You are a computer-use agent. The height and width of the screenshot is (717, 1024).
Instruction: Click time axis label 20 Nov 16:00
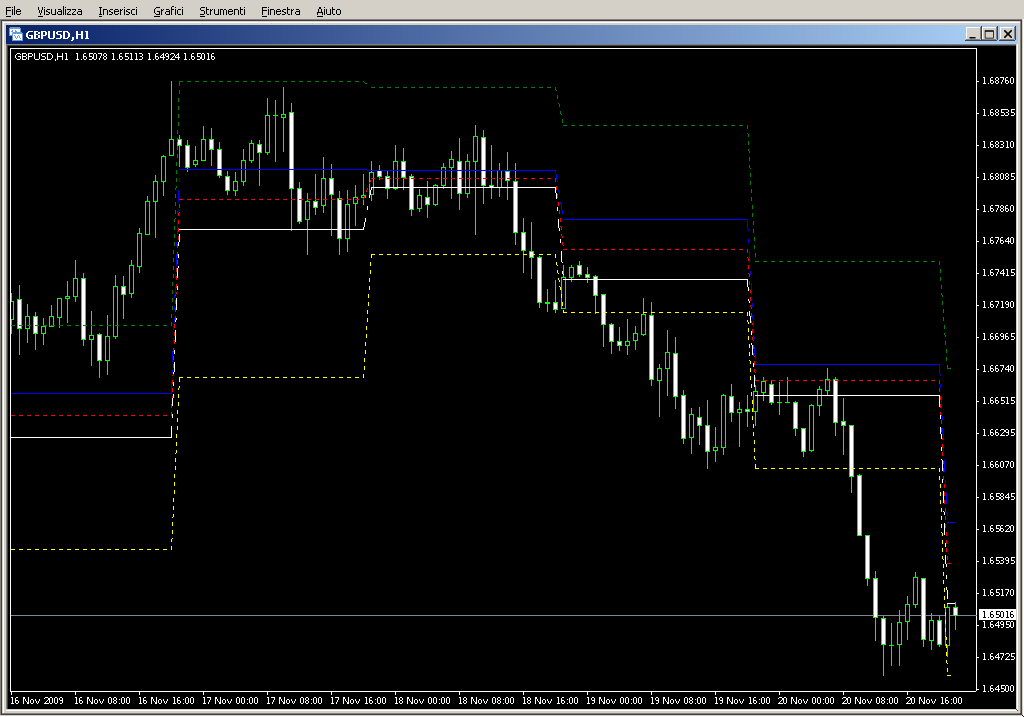tap(934, 701)
